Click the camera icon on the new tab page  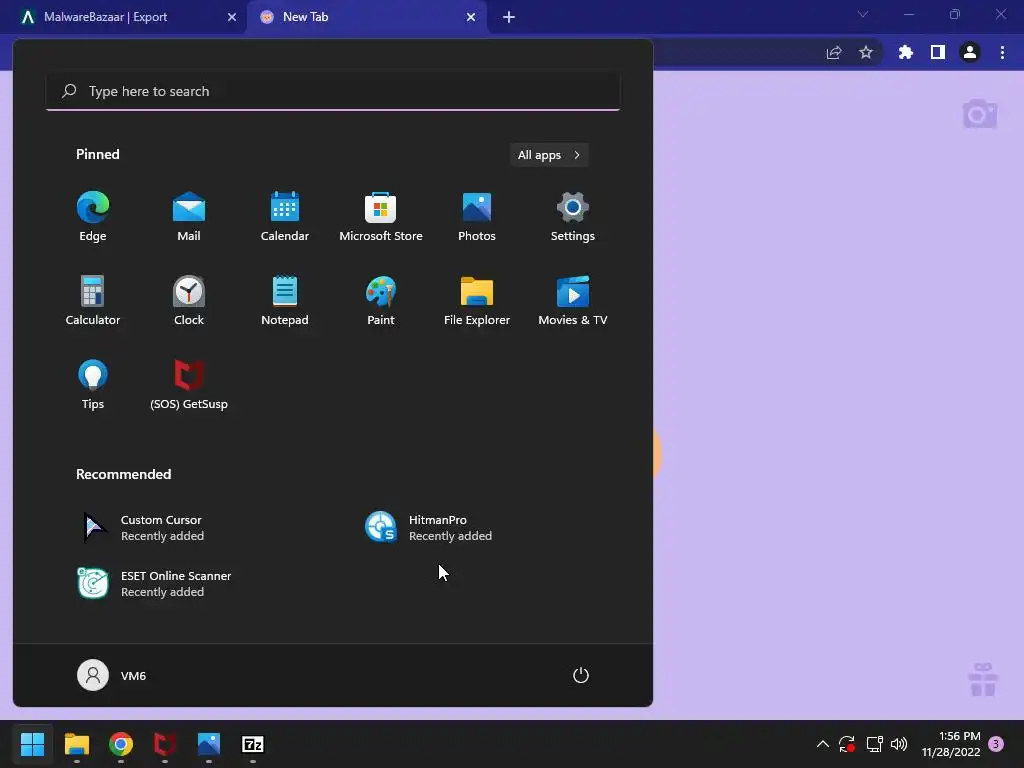(x=980, y=114)
